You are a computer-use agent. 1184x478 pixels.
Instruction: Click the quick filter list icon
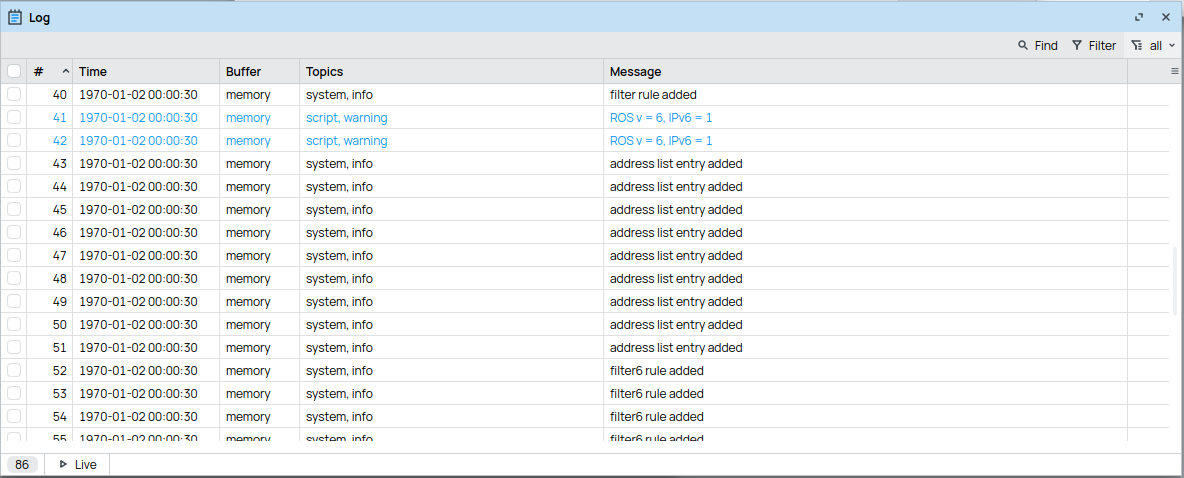point(1136,46)
